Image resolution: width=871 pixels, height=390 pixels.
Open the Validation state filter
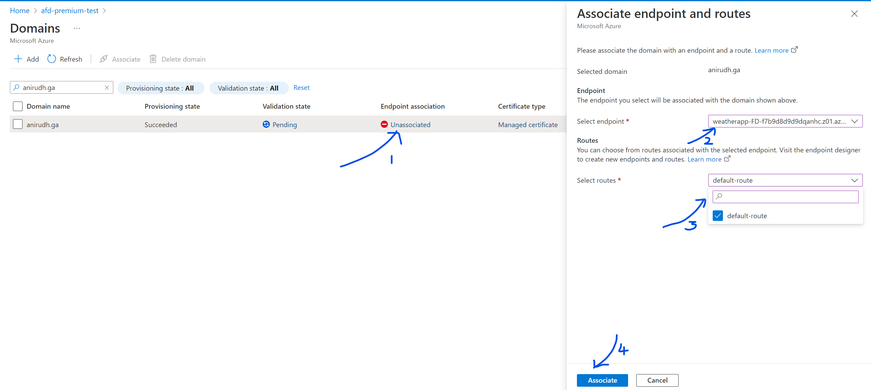click(x=249, y=88)
